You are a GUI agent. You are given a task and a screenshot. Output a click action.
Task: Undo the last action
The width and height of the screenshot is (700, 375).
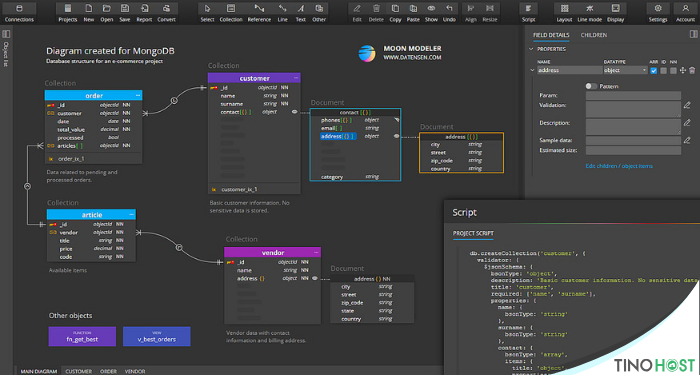449,8
